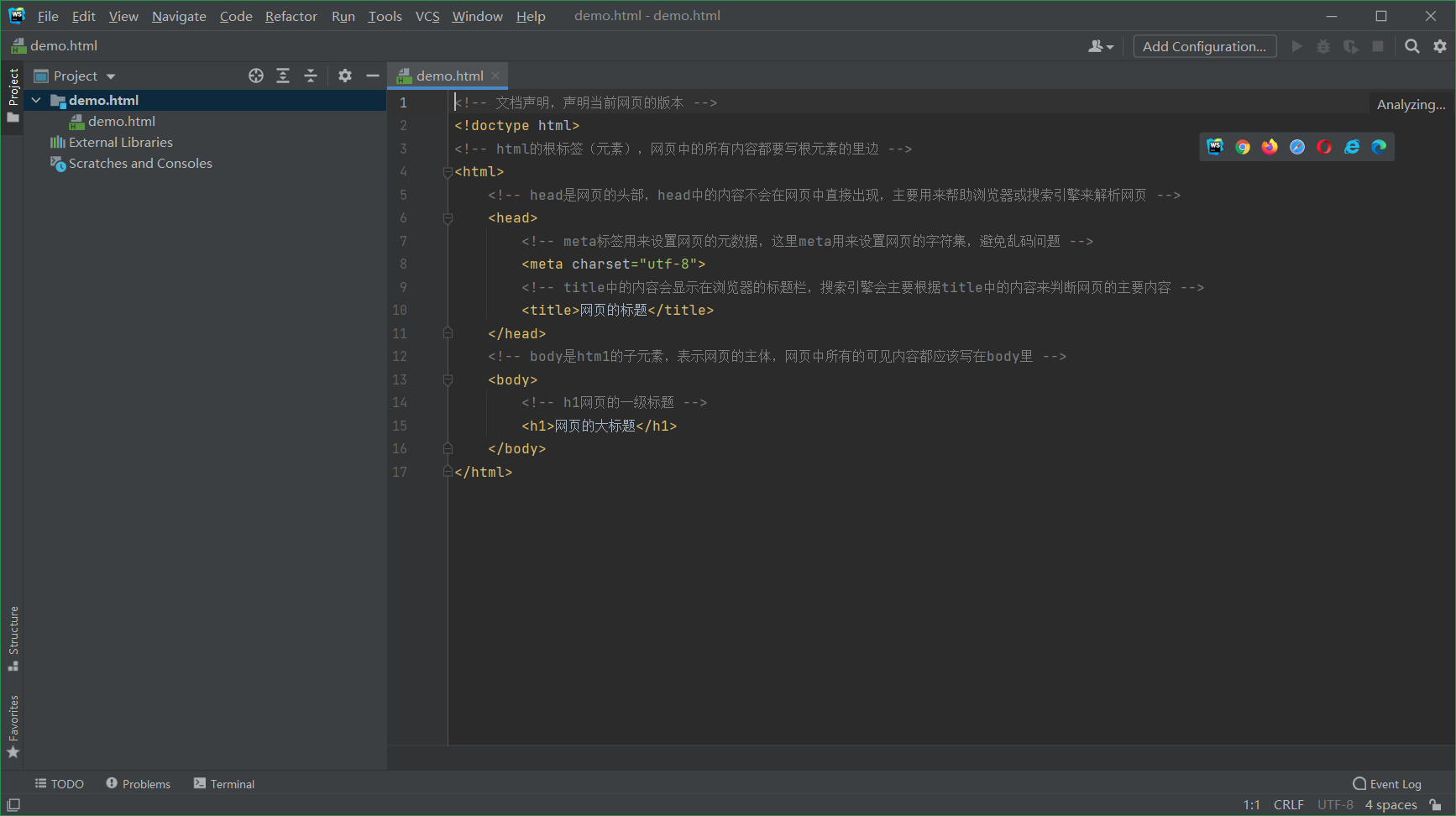1456x816 pixels.
Task: Open the Structure side tab
Action: pos(13,639)
